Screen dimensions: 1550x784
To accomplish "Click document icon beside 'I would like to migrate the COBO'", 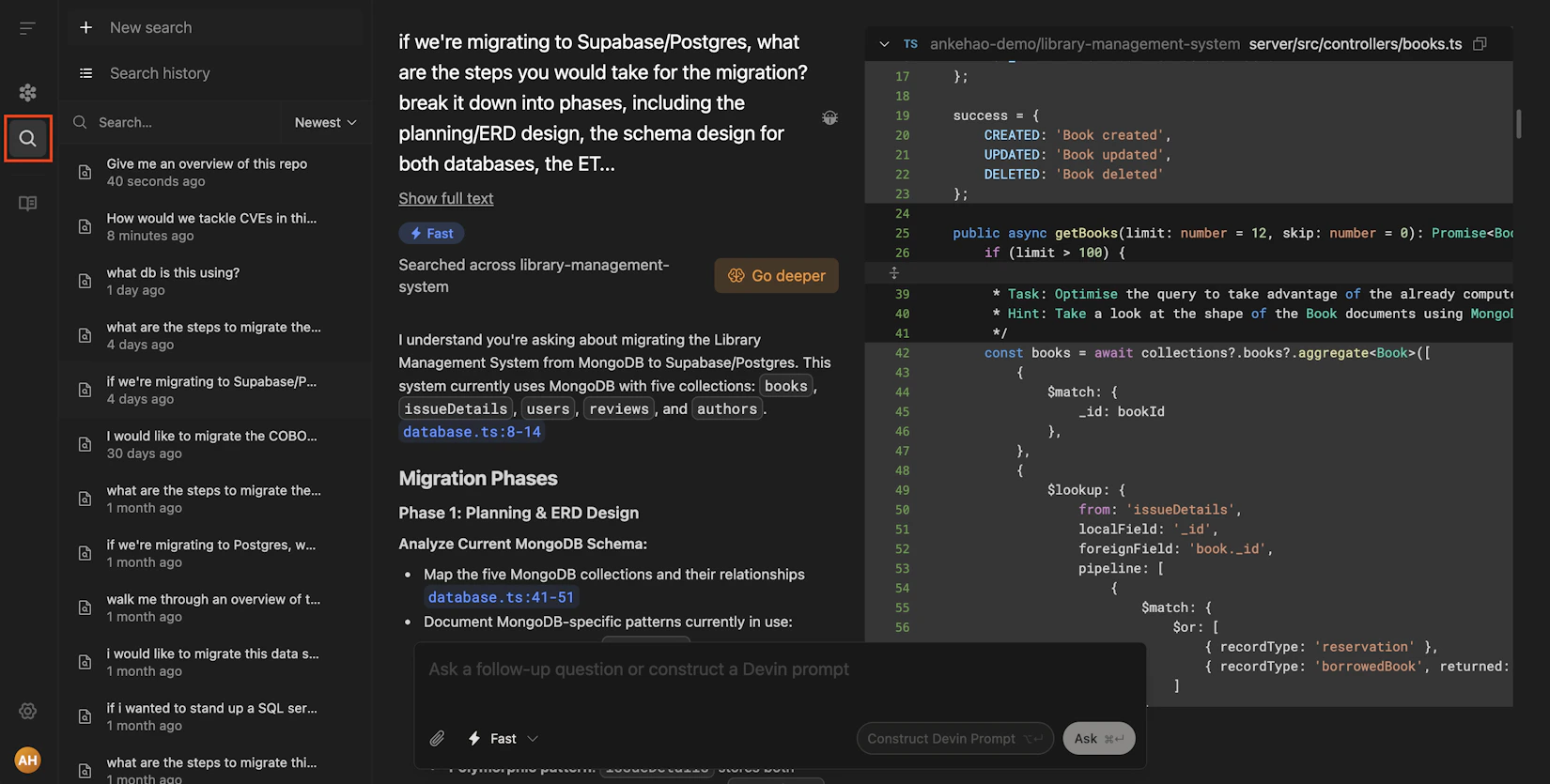I will point(85,444).
